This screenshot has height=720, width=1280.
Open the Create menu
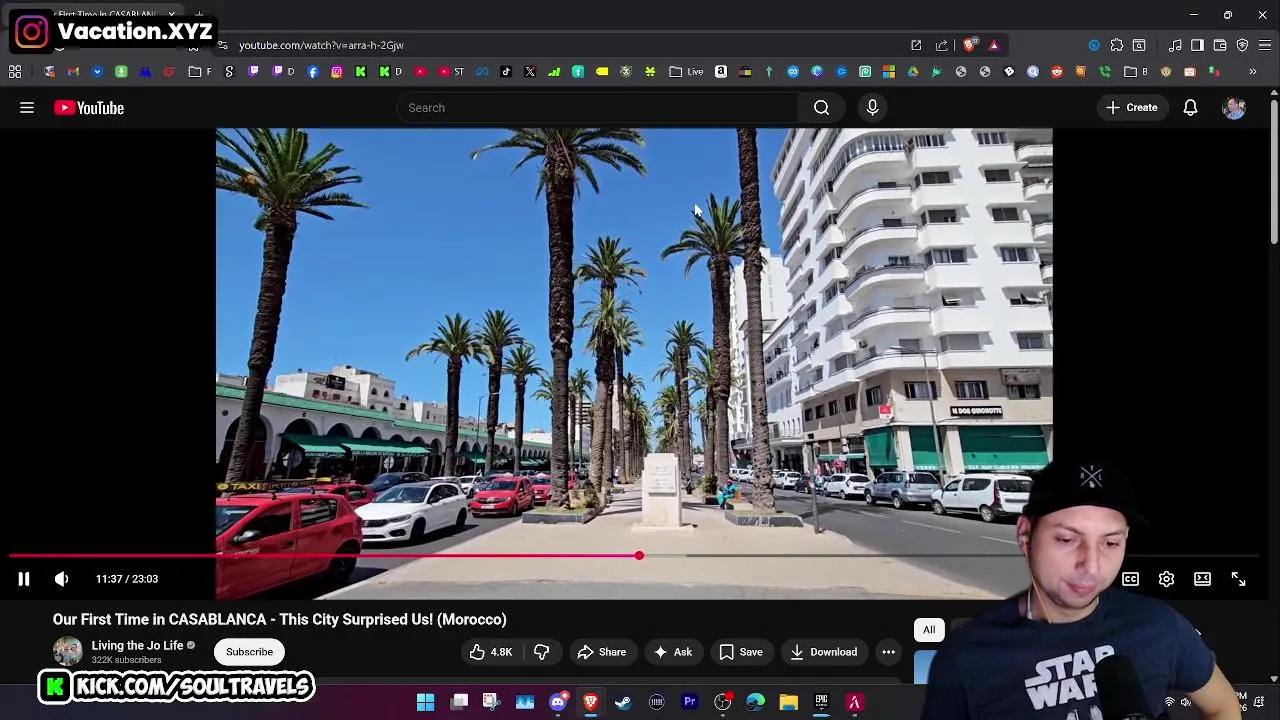1131,108
